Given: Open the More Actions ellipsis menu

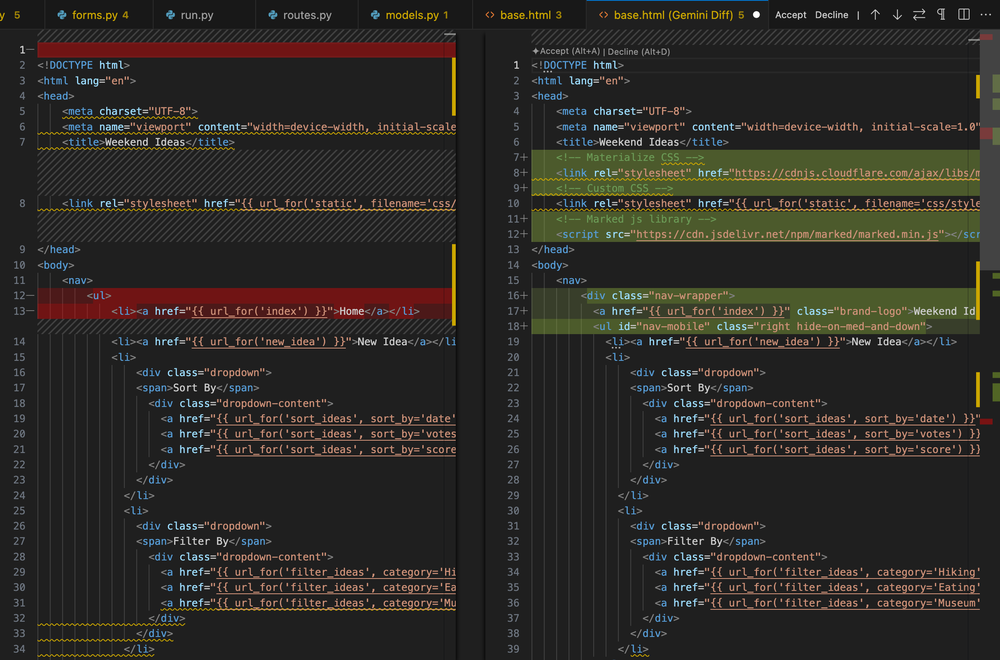Looking at the screenshot, I should point(986,15).
